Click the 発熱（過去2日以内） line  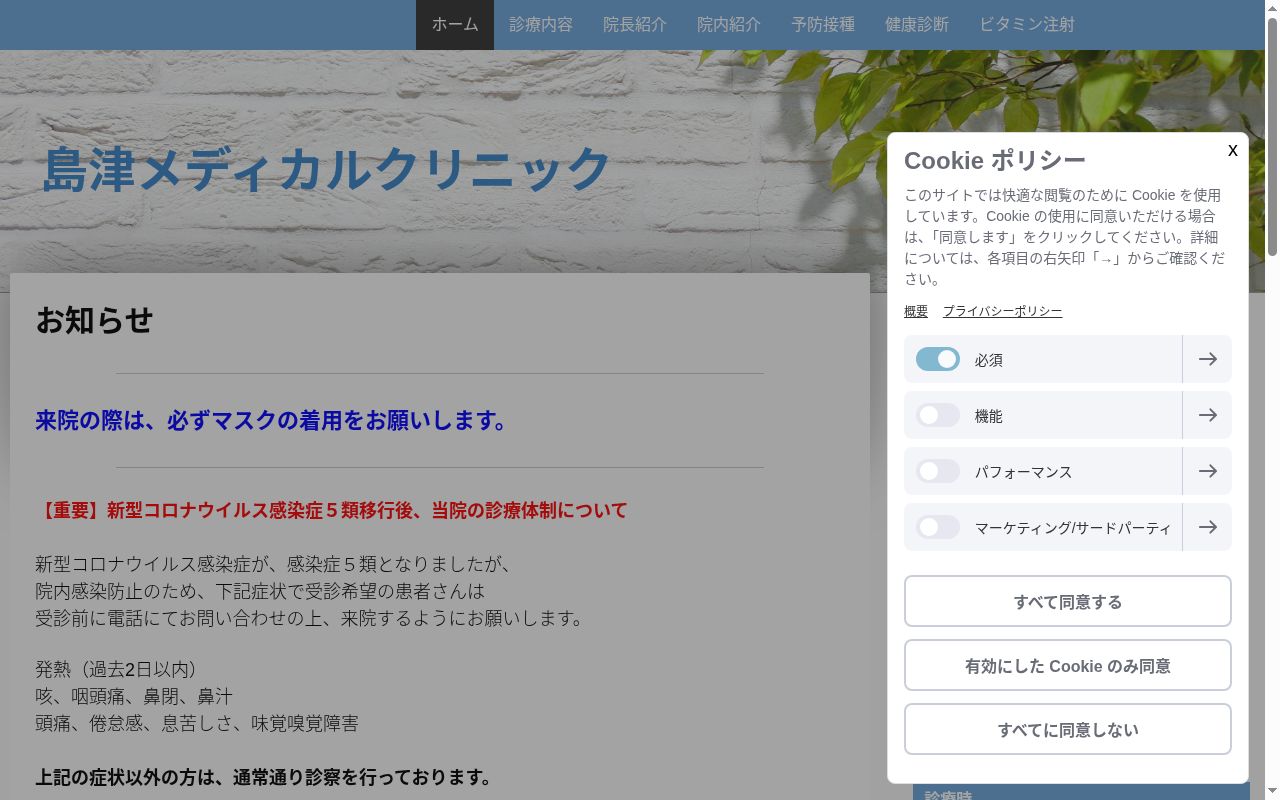point(120,669)
